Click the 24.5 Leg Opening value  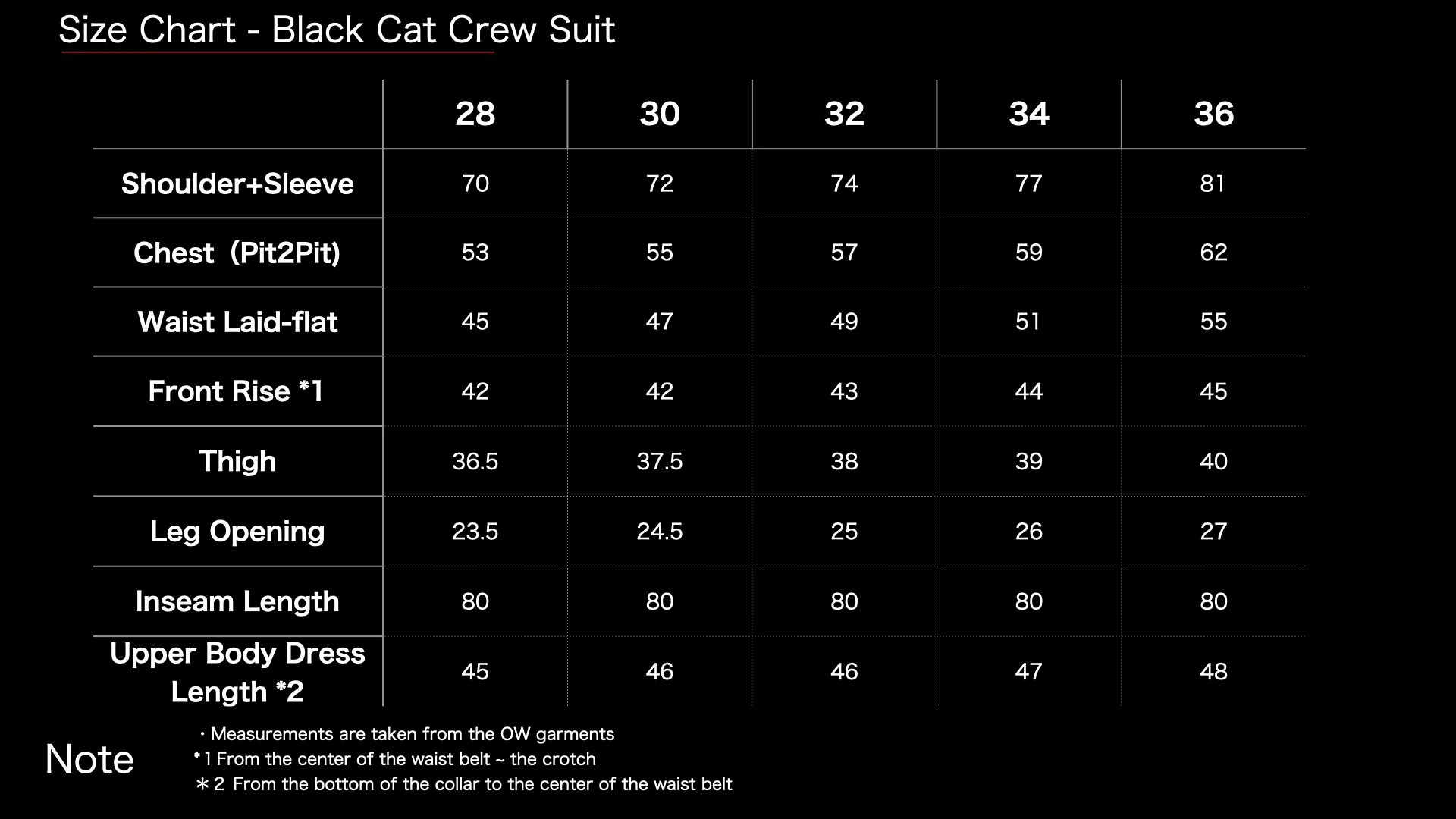pos(659,531)
